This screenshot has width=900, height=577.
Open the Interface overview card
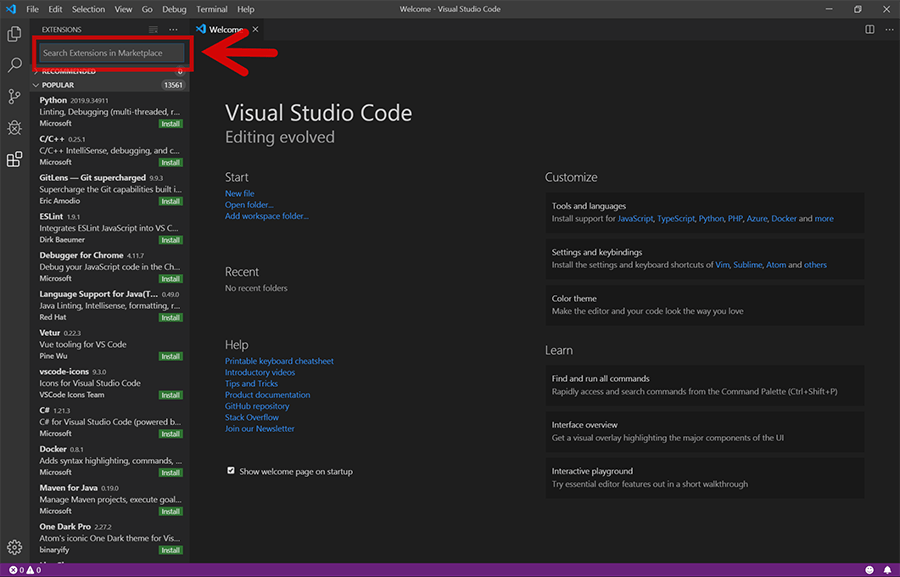tap(705, 431)
